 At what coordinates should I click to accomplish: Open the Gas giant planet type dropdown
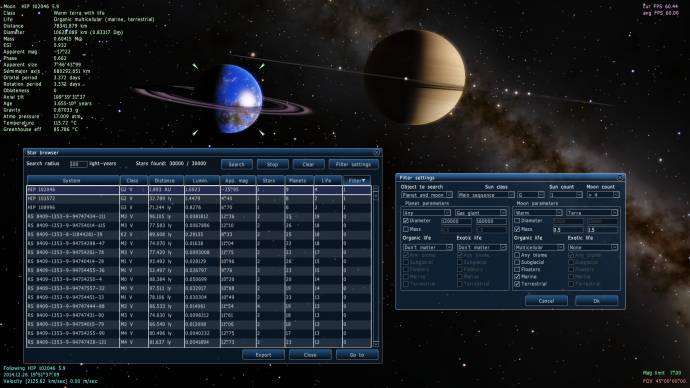481,212
